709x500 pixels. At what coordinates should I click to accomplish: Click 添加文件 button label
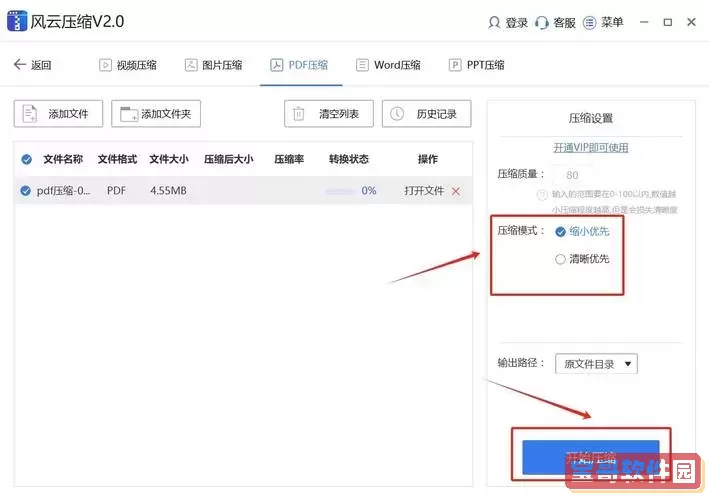(x=68, y=114)
